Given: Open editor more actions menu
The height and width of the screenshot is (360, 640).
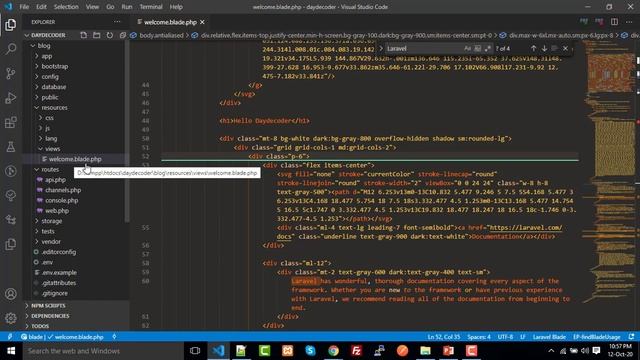Looking at the screenshot, I should pos(629,22).
